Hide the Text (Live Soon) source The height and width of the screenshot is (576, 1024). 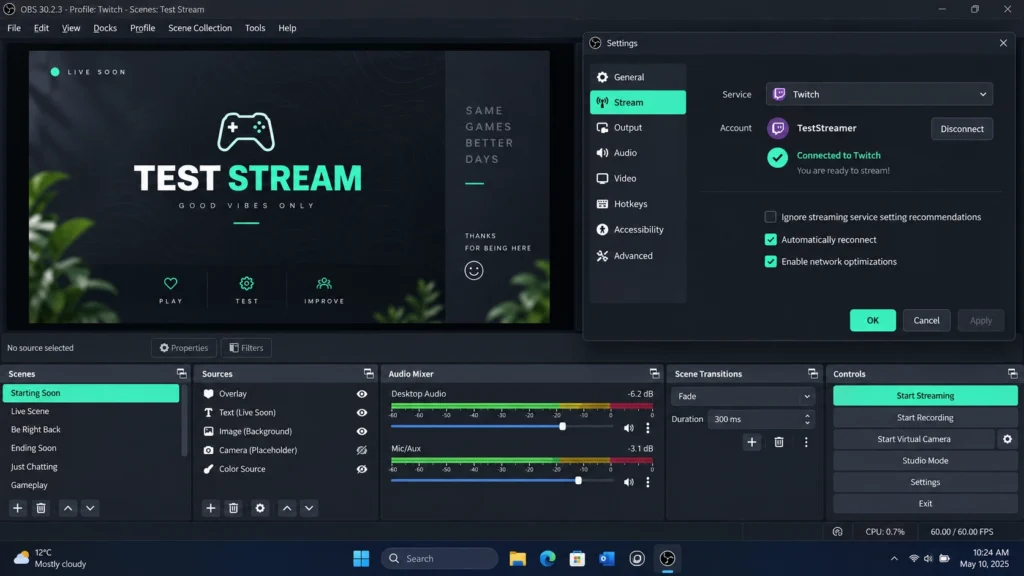point(362,413)
